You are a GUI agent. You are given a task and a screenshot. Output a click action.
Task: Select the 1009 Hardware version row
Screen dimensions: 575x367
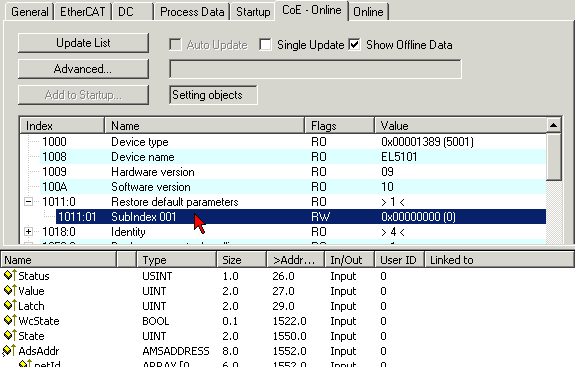click(293, 172)
